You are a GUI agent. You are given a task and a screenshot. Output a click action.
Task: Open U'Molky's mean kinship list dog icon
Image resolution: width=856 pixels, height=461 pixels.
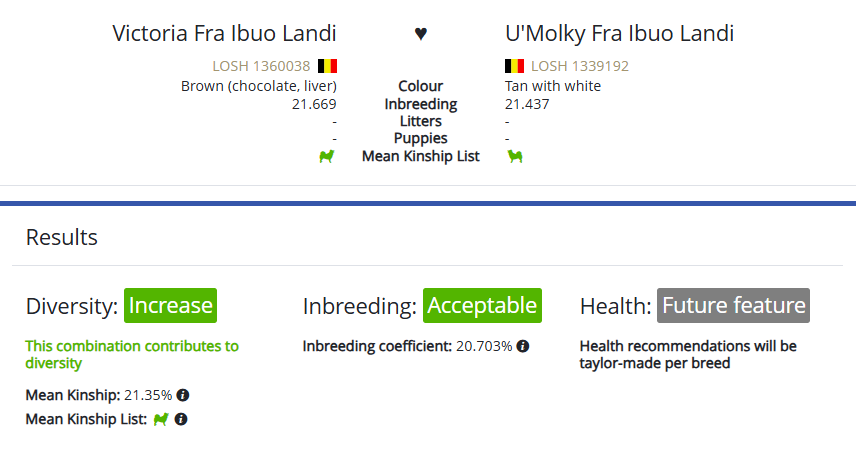[515, 156]
